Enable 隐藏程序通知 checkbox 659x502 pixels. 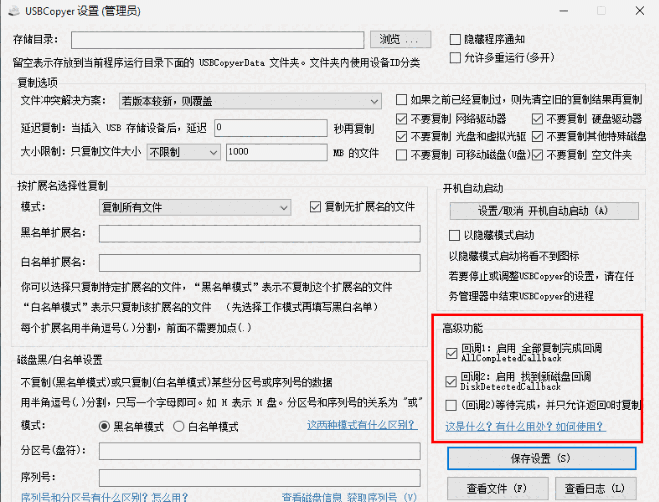pyautogui.click(x=455, y=40)
